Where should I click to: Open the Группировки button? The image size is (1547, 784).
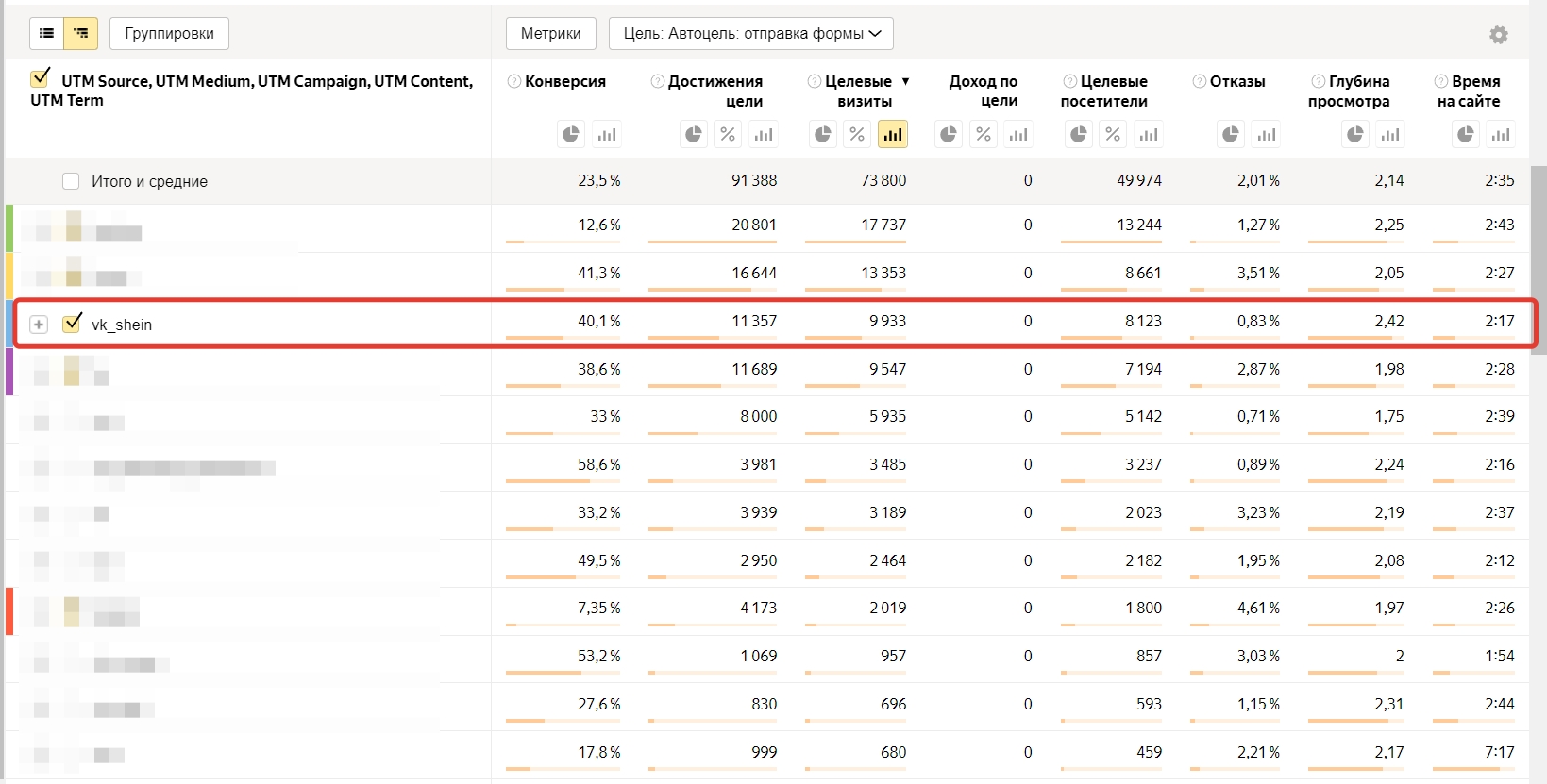tap(169, 33)
